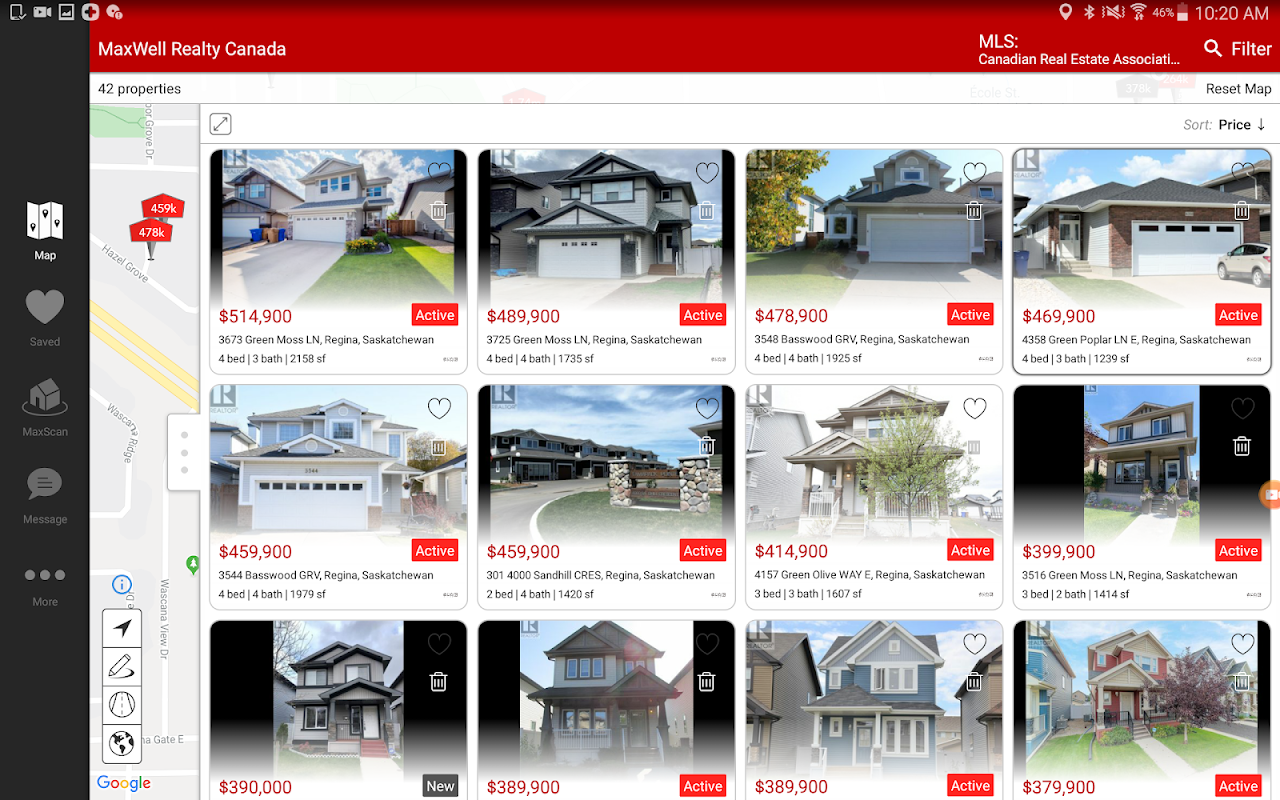Open the More menu in sidebar
The image size is (1280, 800).
click(45, 586)
